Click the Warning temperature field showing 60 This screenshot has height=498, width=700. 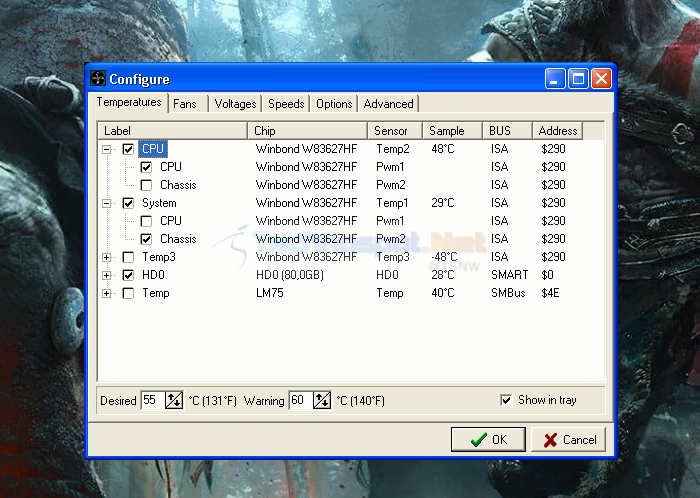tap(301, 400)
